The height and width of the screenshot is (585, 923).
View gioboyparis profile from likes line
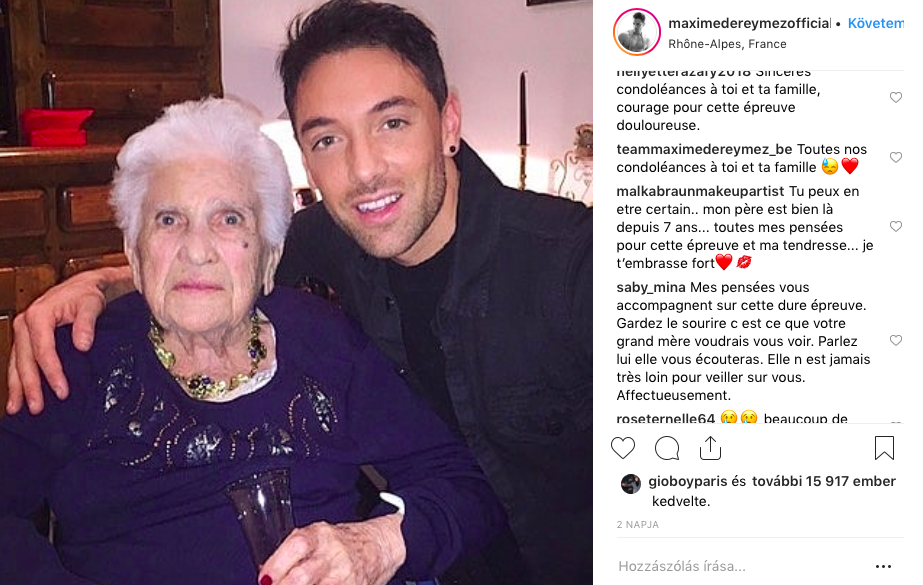688,481
